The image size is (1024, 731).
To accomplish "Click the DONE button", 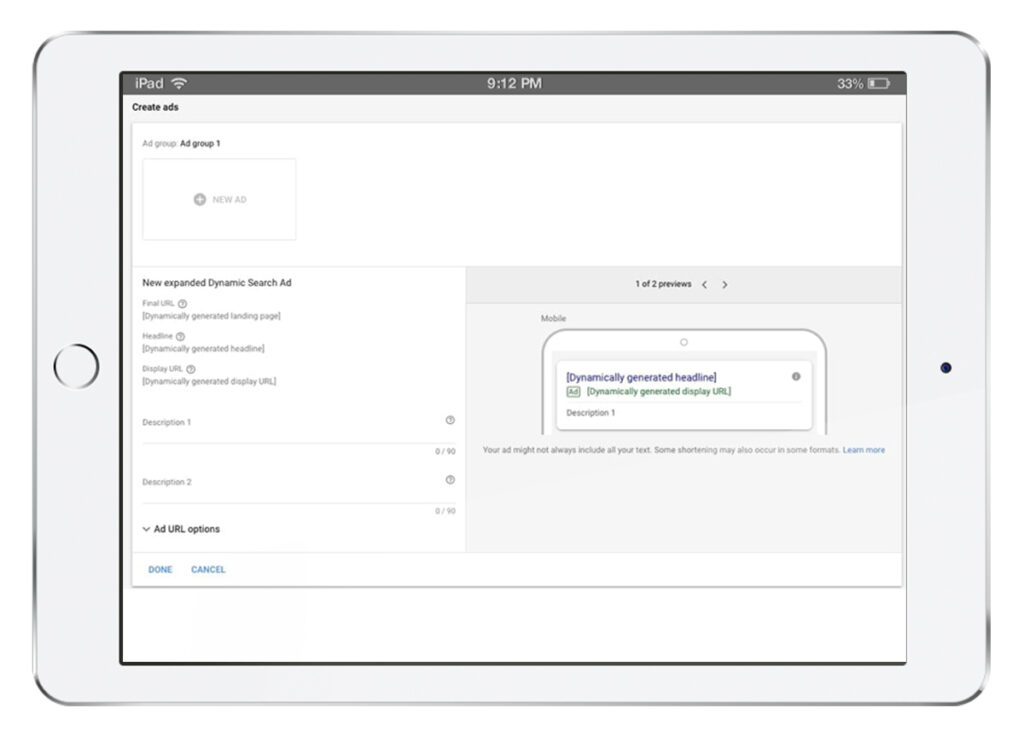I will 160,570.
